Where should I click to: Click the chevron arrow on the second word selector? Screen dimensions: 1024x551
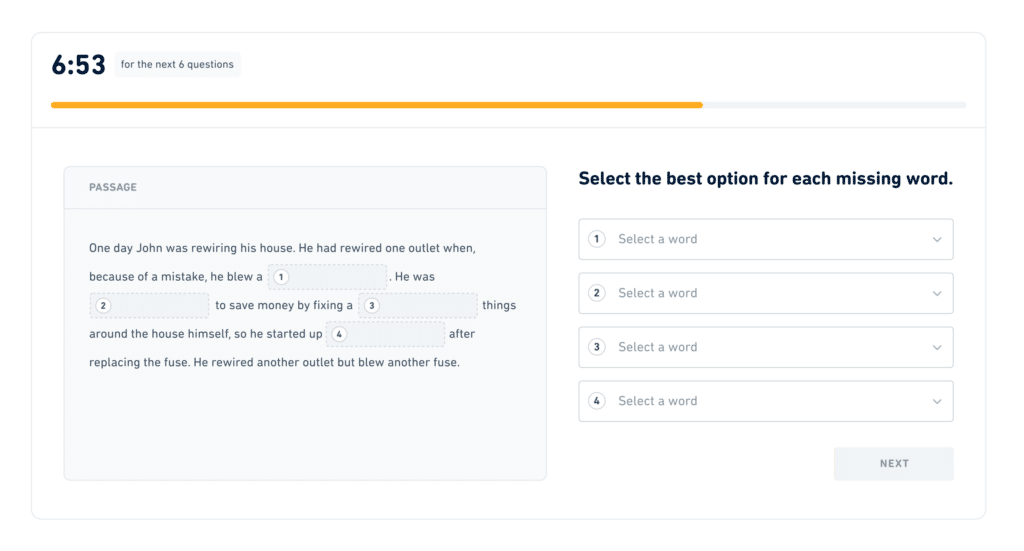[x=936, y=294]
